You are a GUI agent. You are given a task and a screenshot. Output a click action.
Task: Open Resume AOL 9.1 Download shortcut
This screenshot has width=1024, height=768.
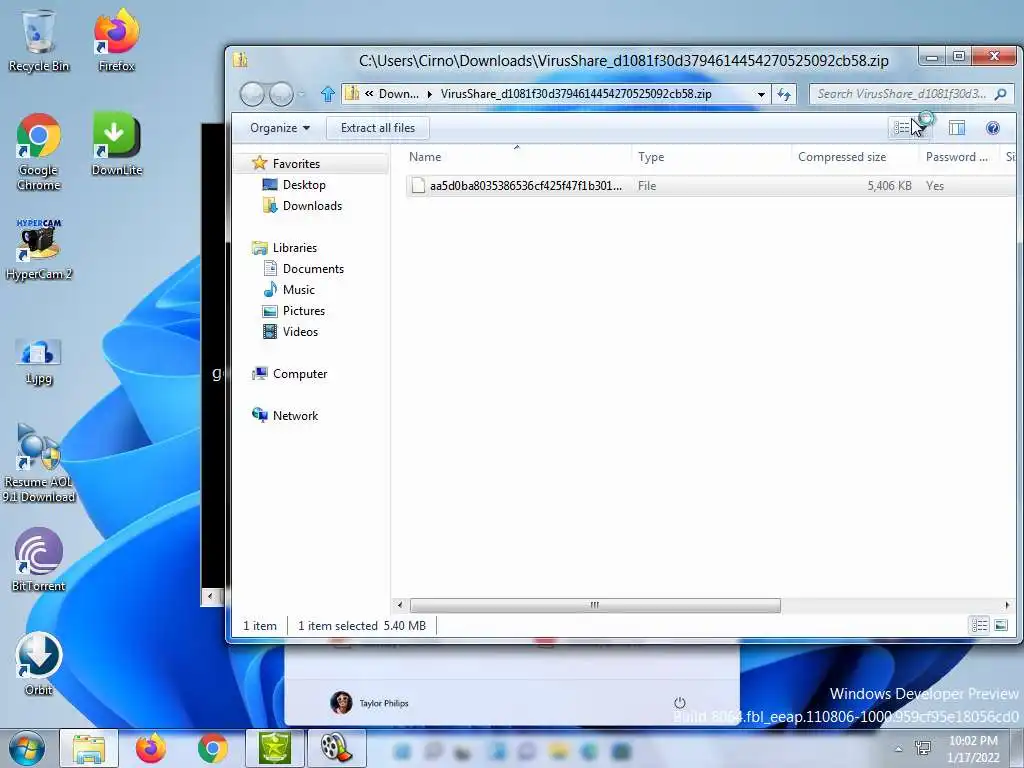[39, 464]
